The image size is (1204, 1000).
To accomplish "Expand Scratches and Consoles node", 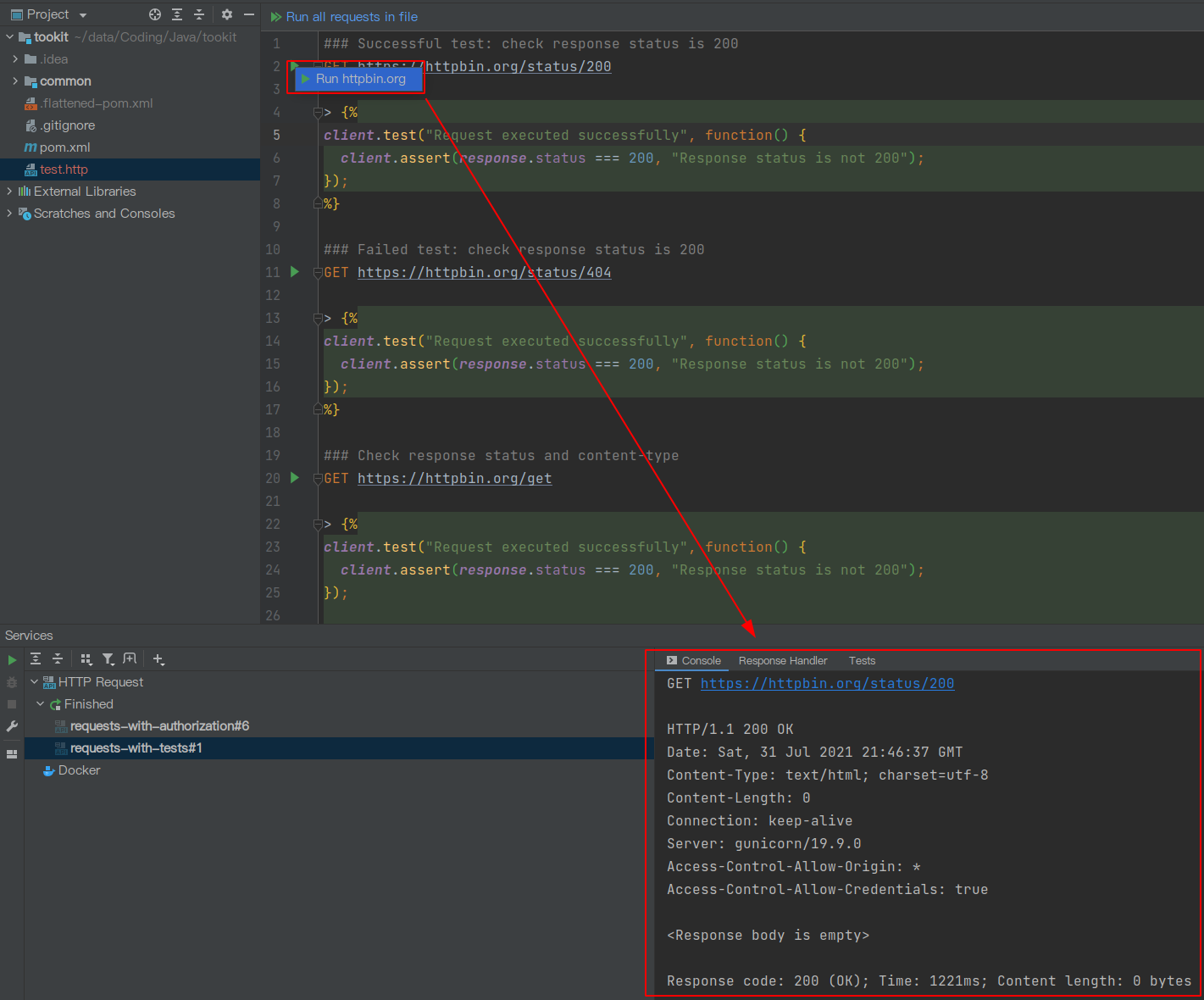I will (x=9, y=214).
